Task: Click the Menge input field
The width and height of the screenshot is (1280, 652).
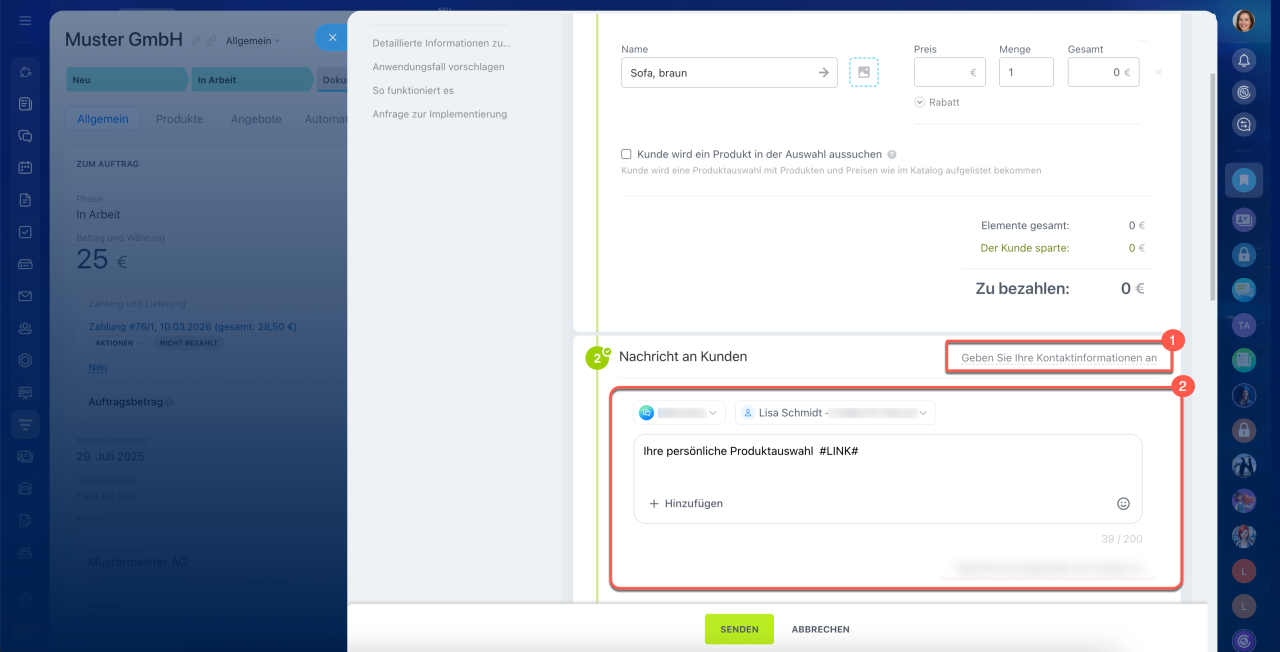Action: pyautogui.click(x=1026, y=72)
